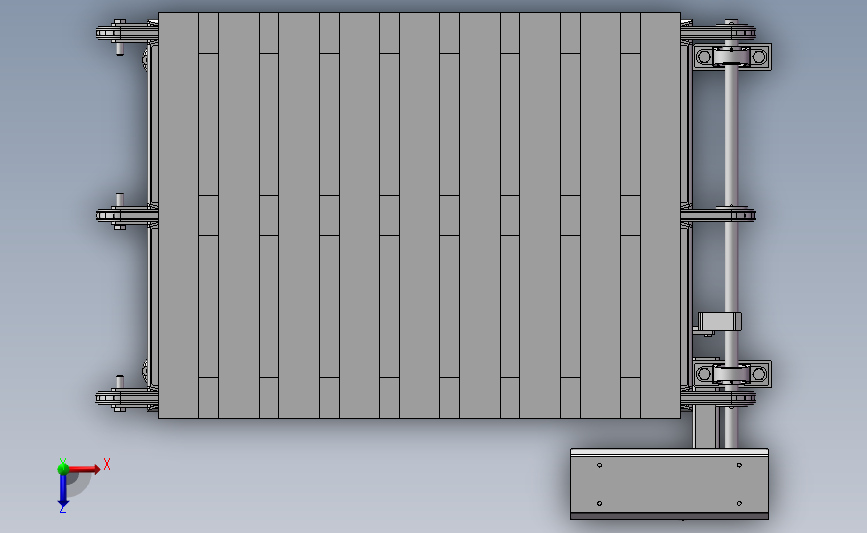Select the support column above the motor cover
867x533 pixels.
[x=704, y=427]
